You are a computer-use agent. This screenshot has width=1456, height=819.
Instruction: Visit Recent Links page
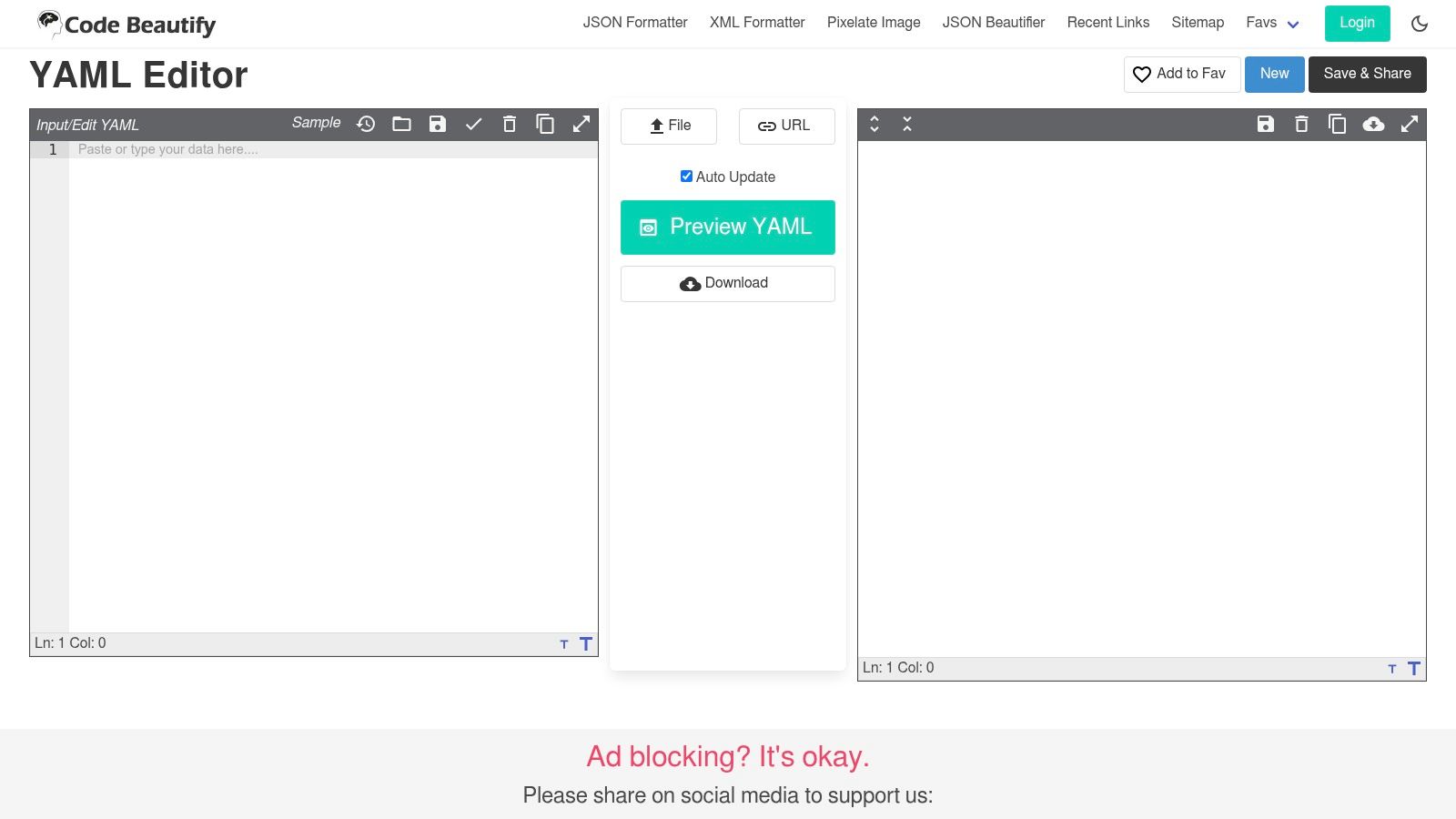[x=1108, y=23]
